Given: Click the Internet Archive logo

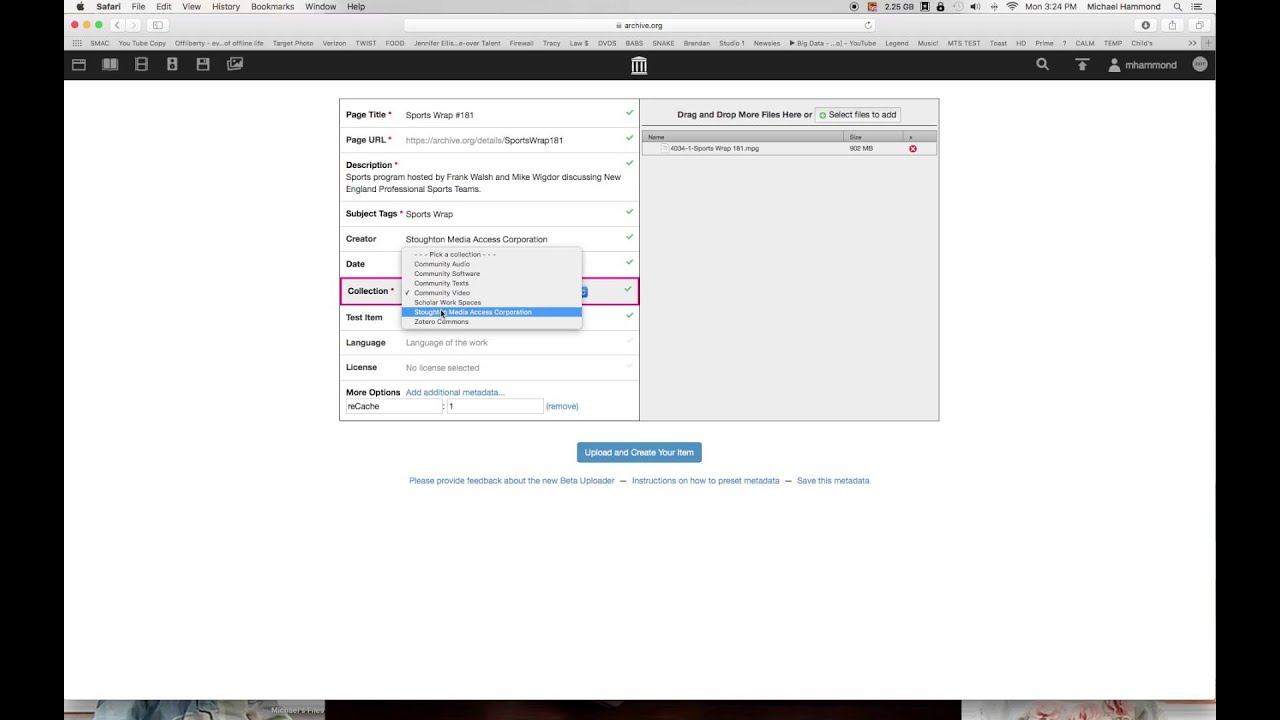Looking at the screenshot, I should [x=639, y=65].
